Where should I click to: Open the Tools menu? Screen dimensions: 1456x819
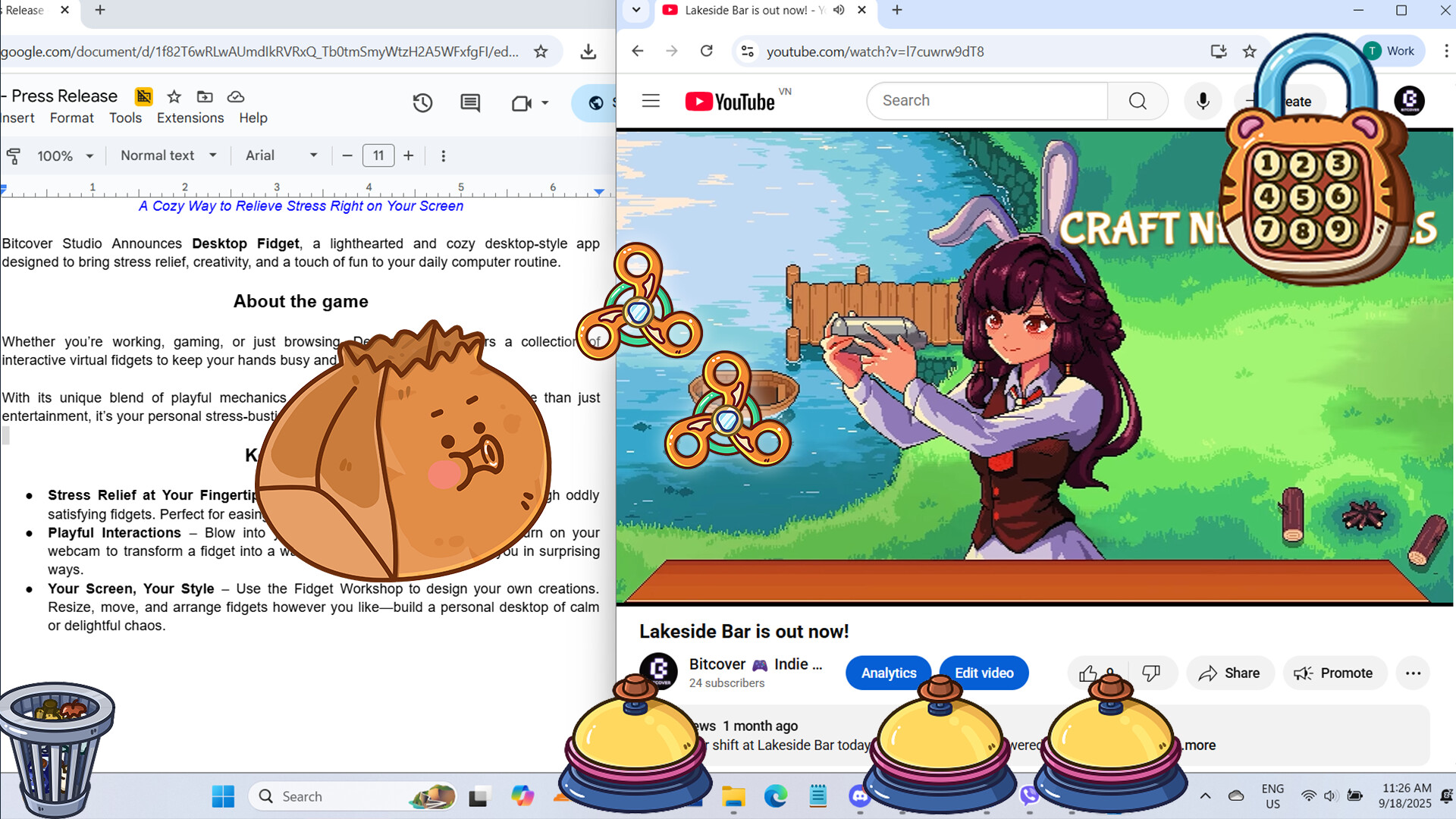tap(126, 118)
